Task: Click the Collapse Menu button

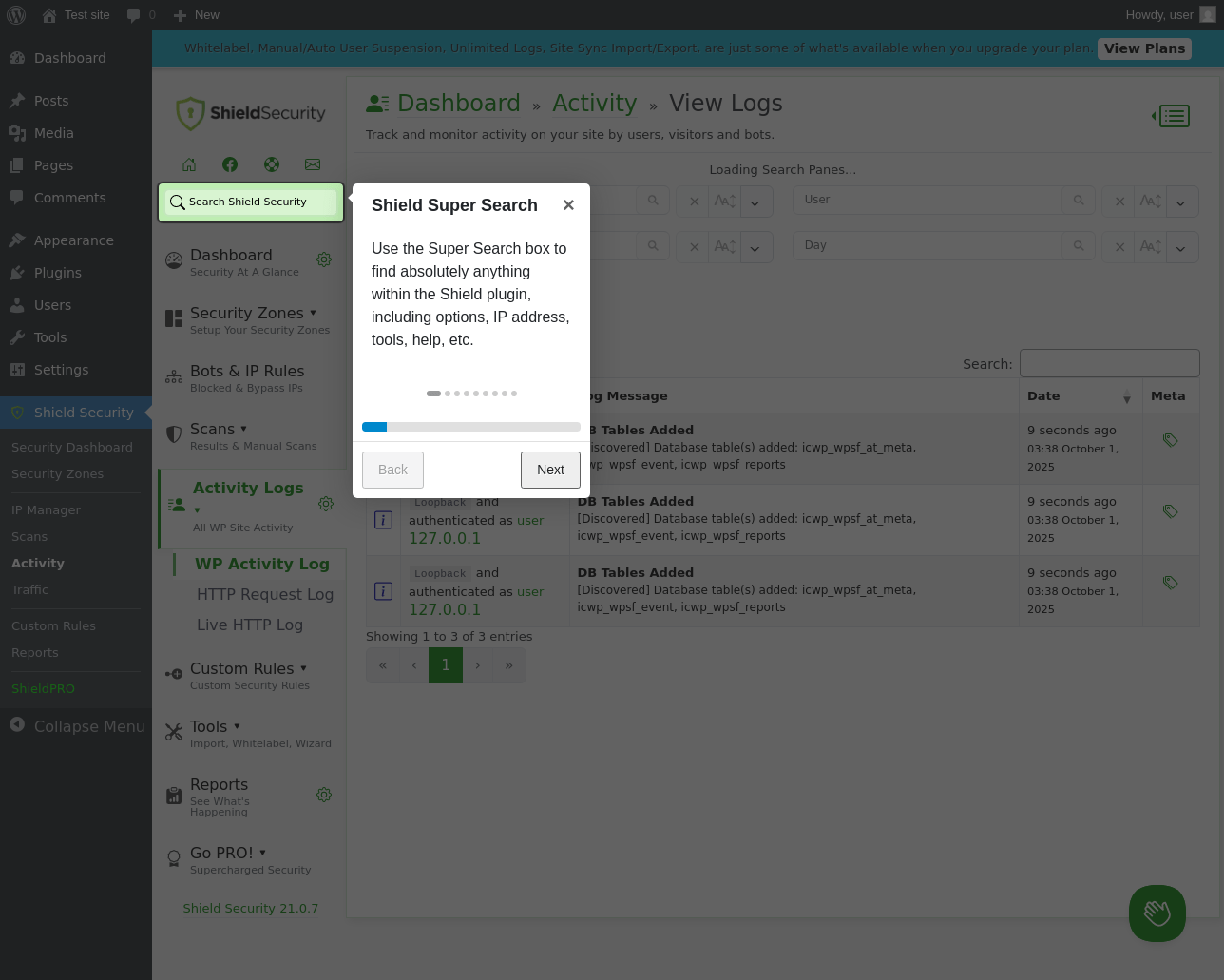Action: 76,726
